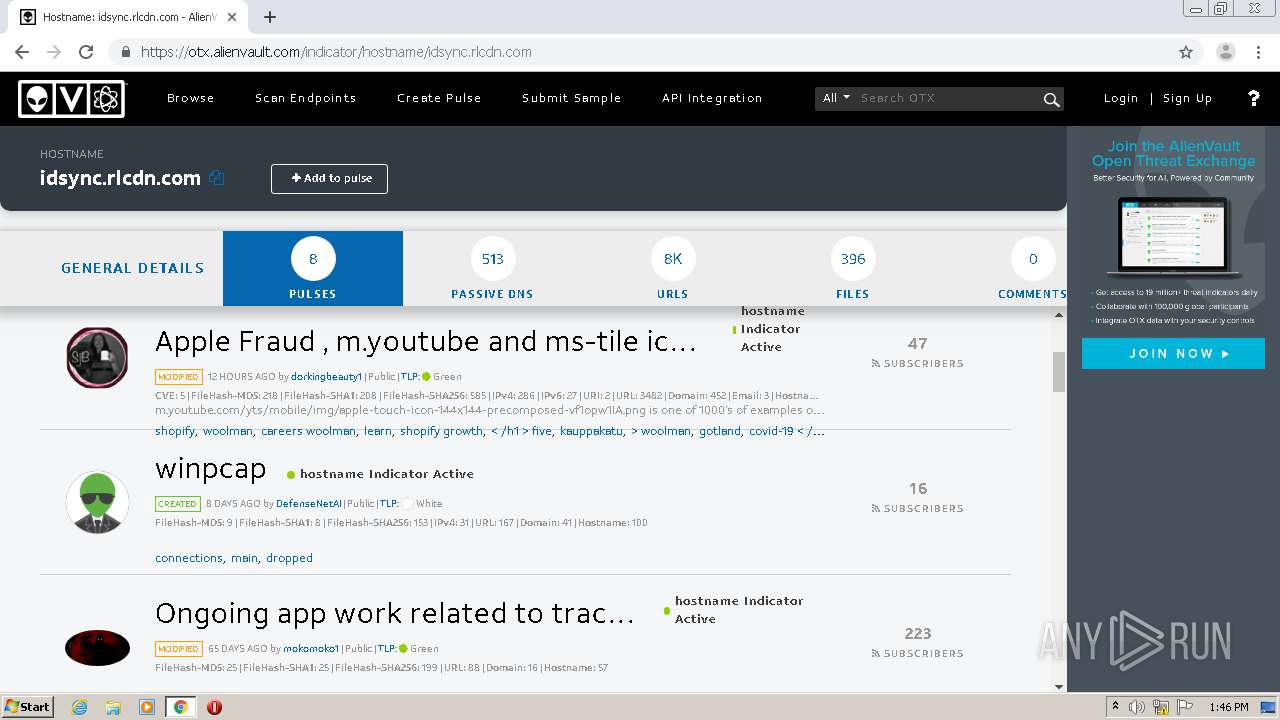Bookmark this page with the star icon
Screen dimensions: 1280x720
(1186, 52)
